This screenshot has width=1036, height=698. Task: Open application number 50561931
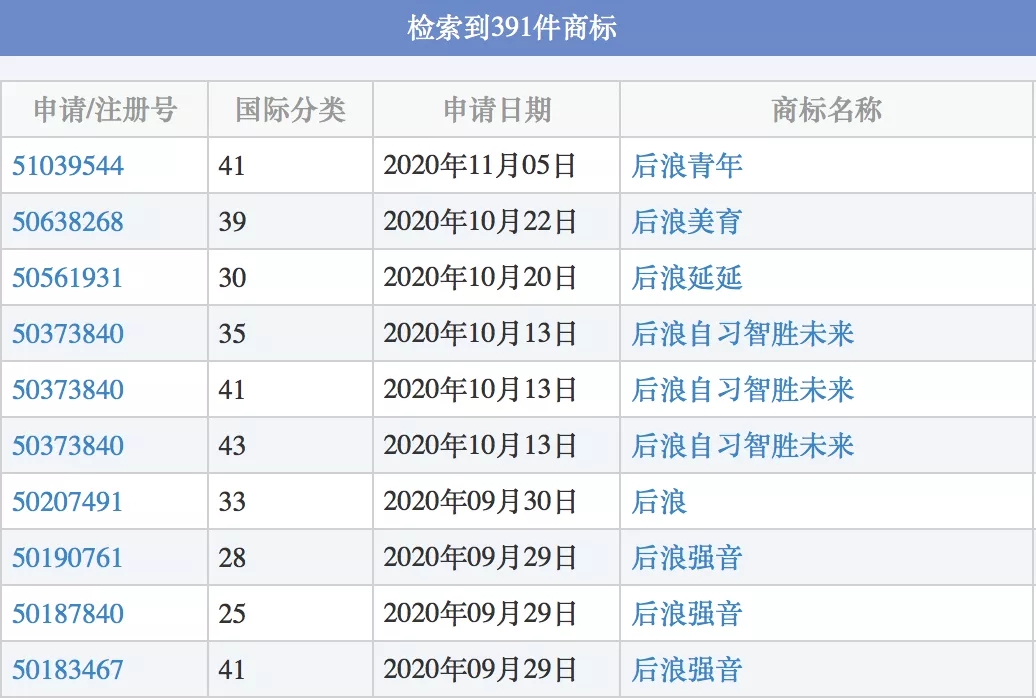pos(67,278)
